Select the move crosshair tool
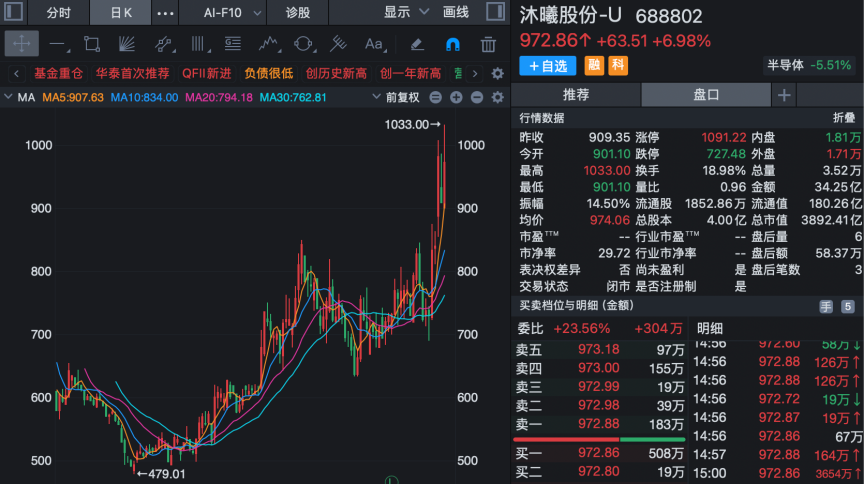864x484 pixels. (x=21, y=44)
